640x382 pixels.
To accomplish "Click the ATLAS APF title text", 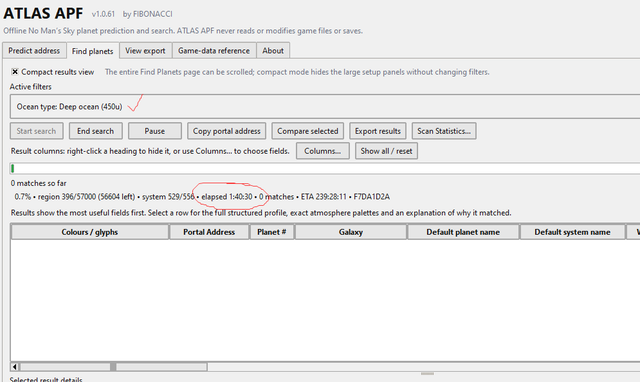I will click(43, 13).
